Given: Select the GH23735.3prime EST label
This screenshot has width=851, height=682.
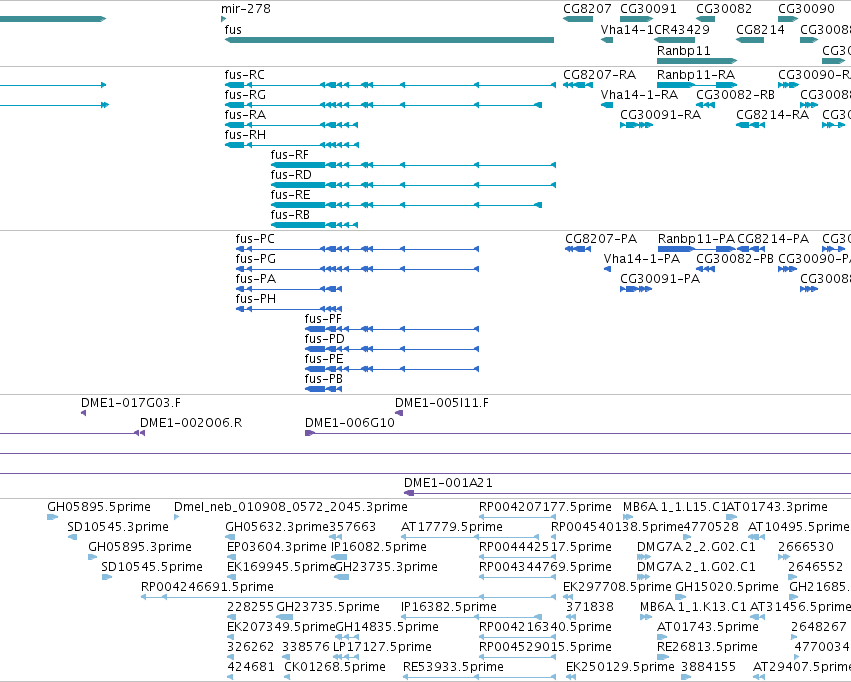Looking at the screenshot, I should 386,567.
